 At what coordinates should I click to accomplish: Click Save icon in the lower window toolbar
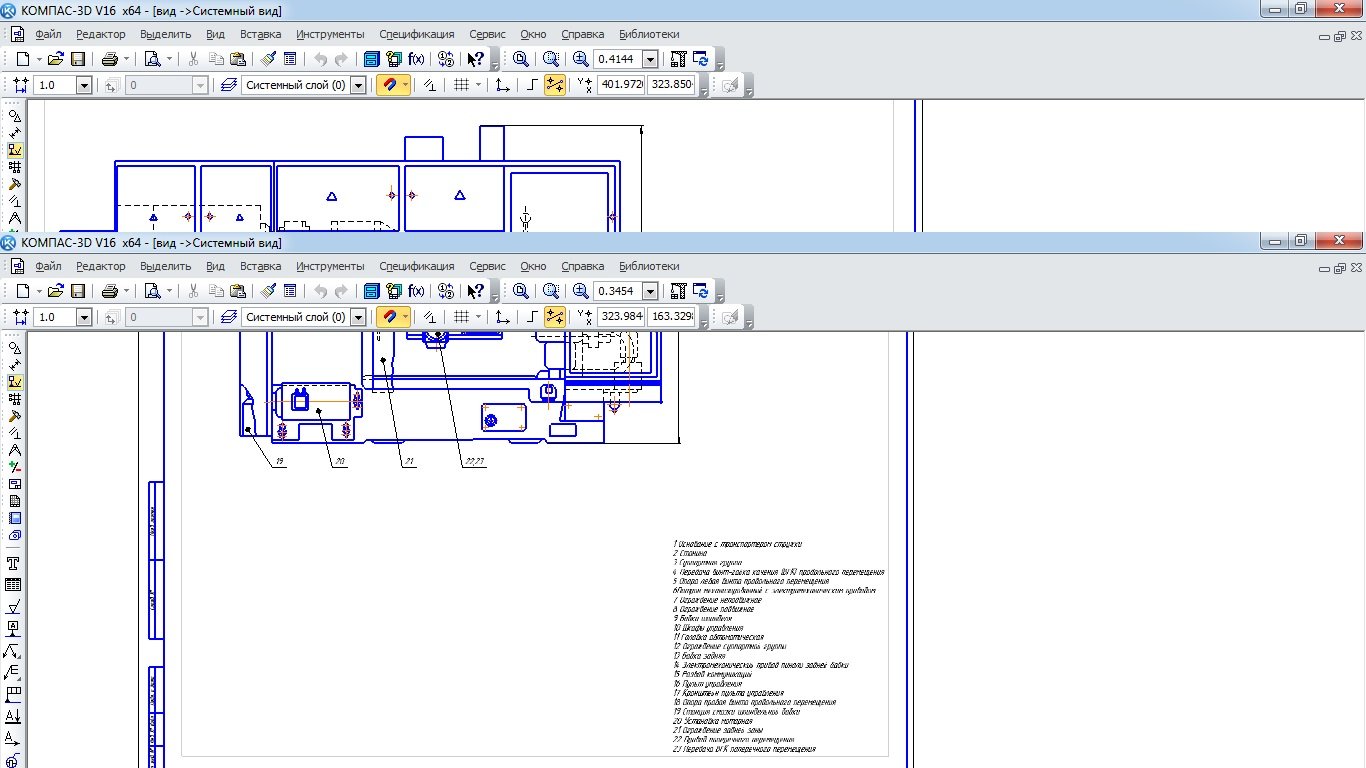coord(78,291)
